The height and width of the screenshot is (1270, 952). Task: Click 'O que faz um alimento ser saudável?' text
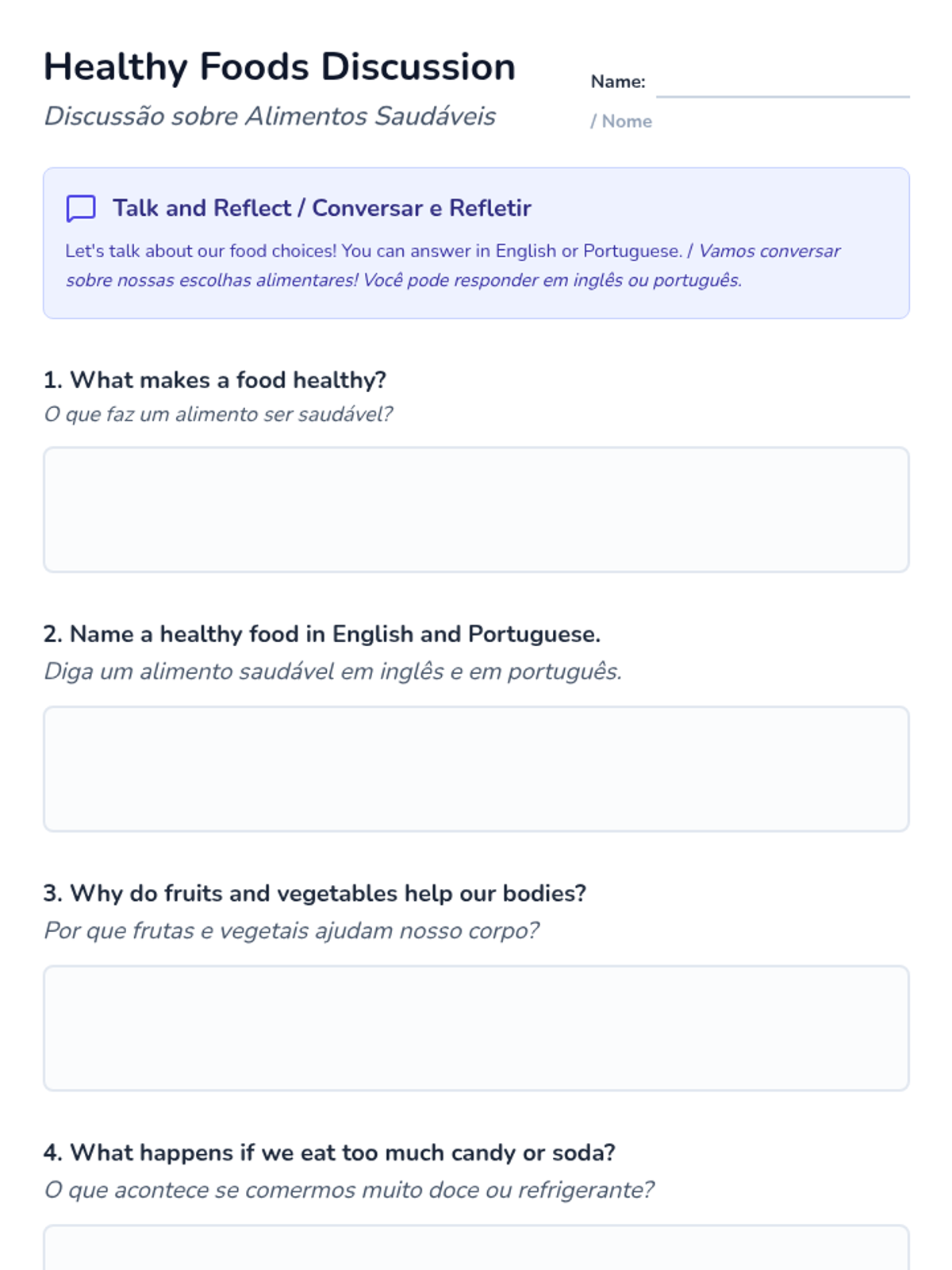[218, 414]
